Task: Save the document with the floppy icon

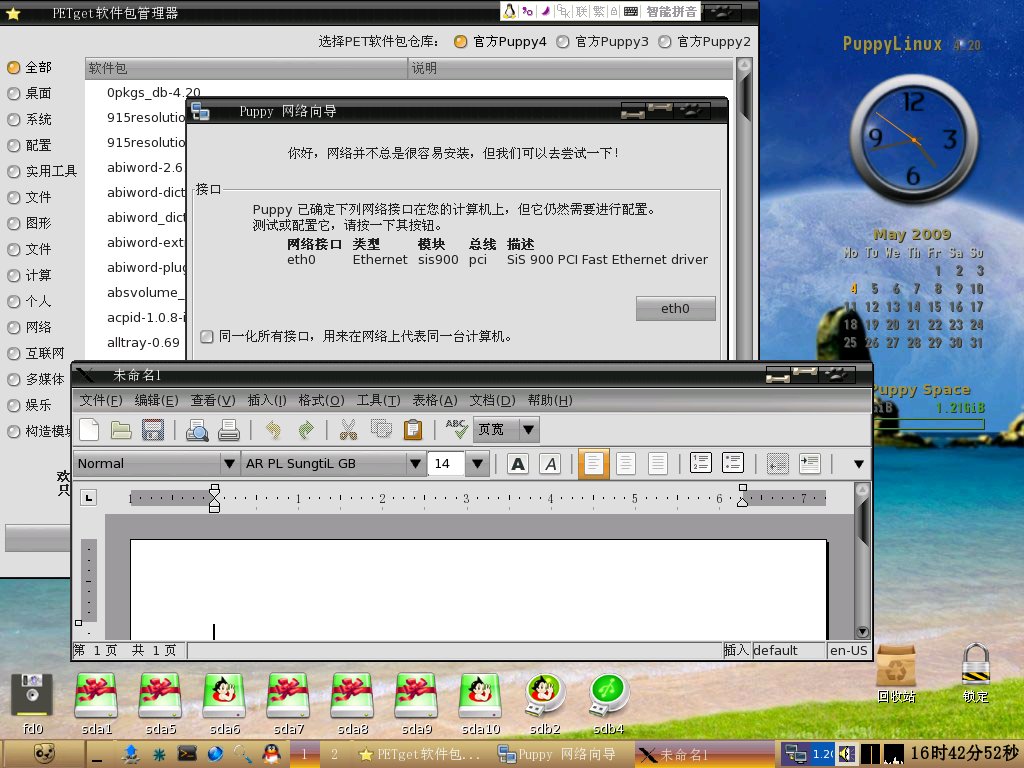Action: click(153, 430)
